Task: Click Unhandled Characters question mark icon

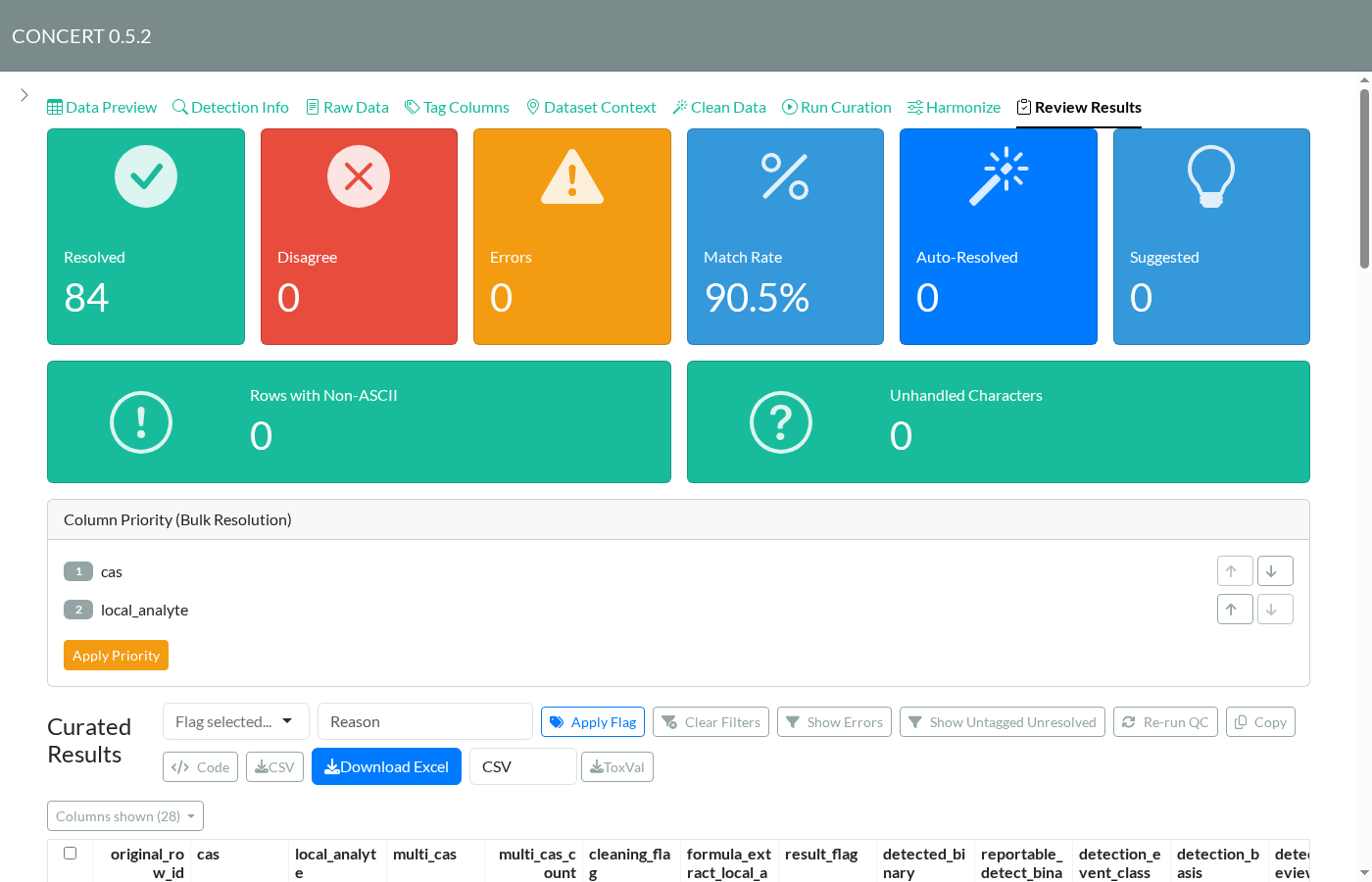Action: point(781,422)
